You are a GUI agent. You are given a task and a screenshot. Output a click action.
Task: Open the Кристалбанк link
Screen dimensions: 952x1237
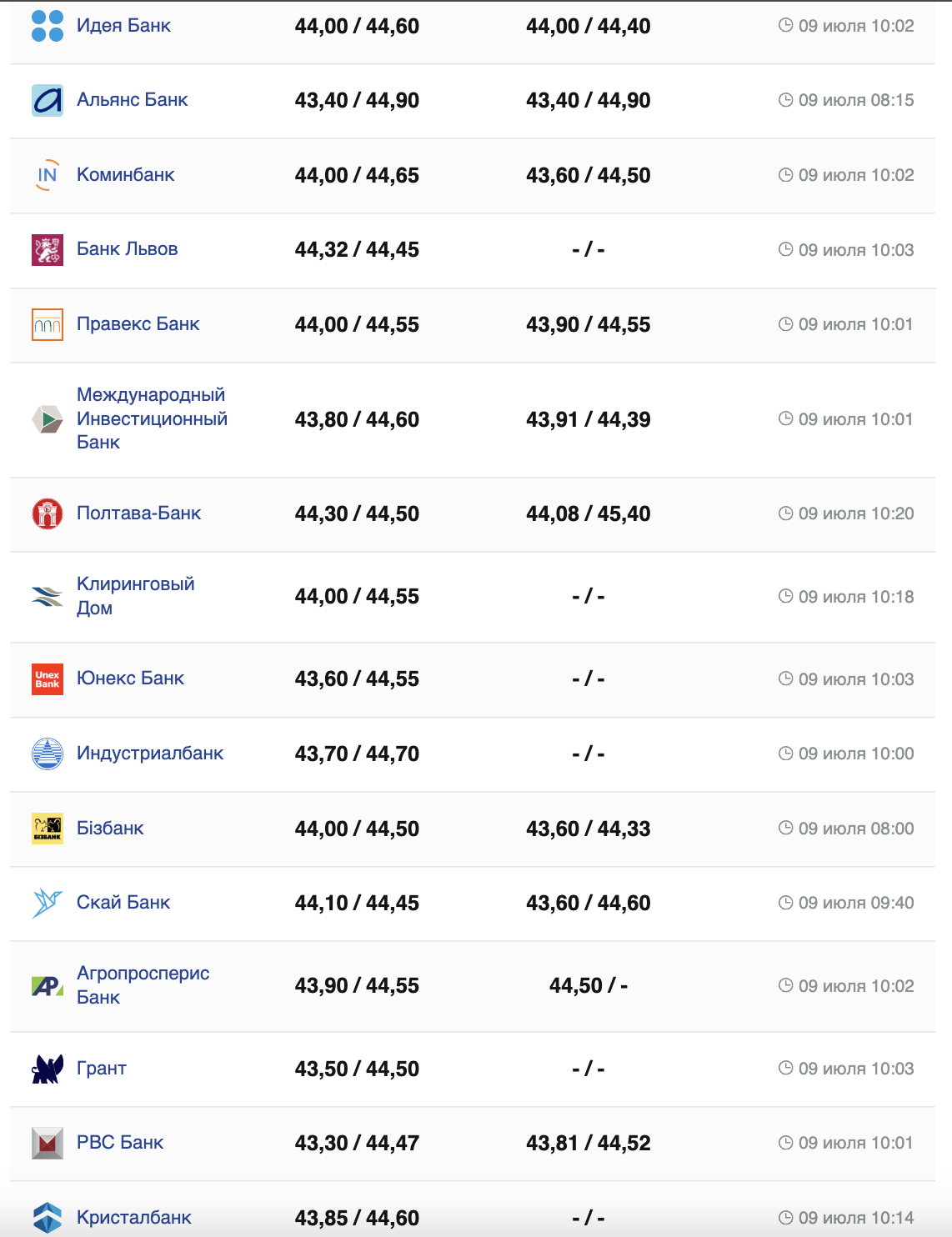[x=134, y=1218]
